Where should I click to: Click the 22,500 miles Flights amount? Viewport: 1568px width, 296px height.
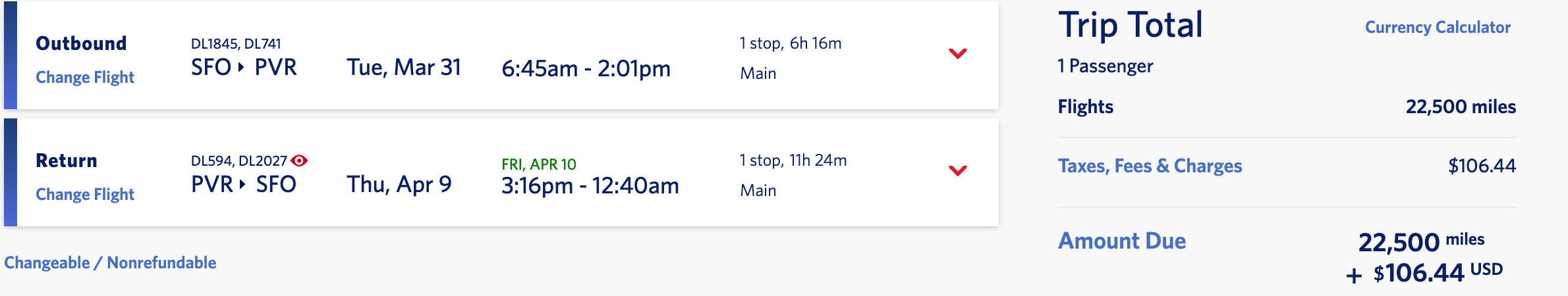1461,107
